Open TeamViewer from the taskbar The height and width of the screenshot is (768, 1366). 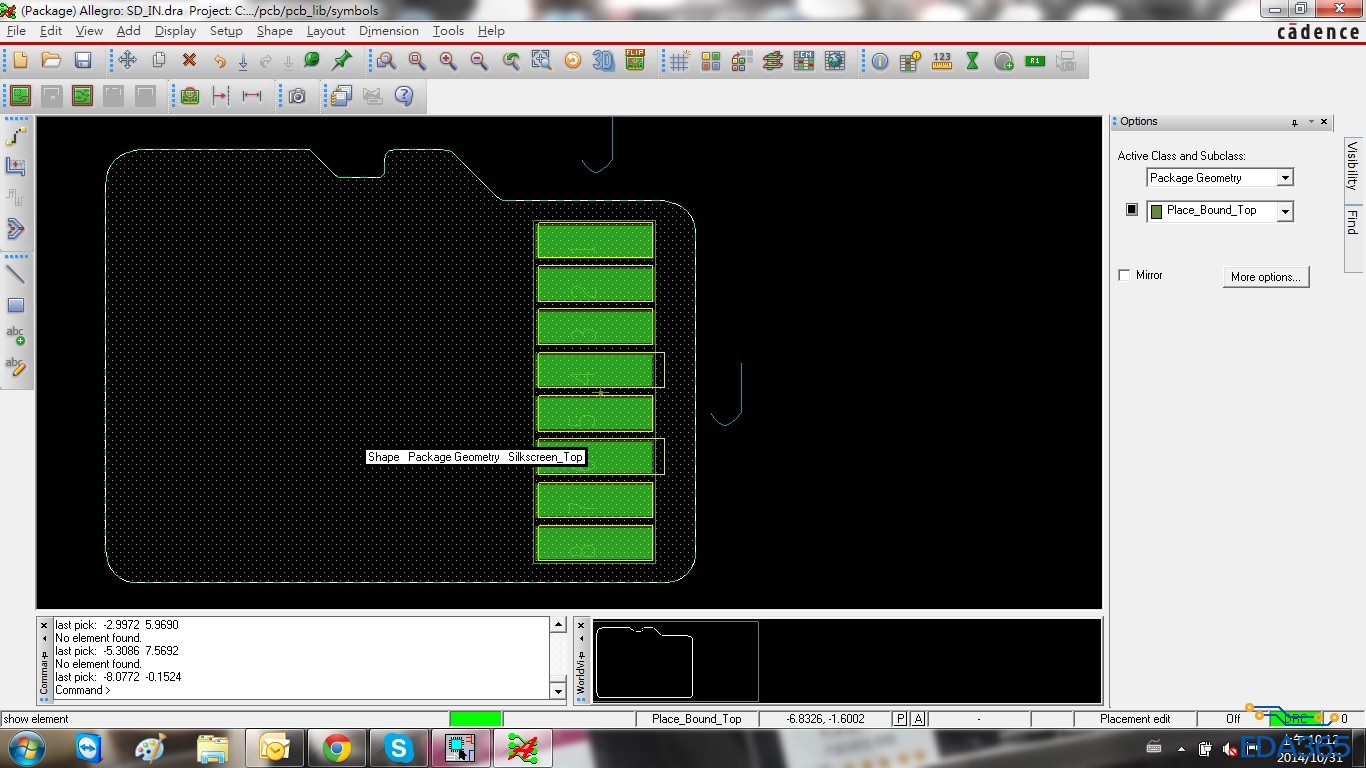point(89,748)
